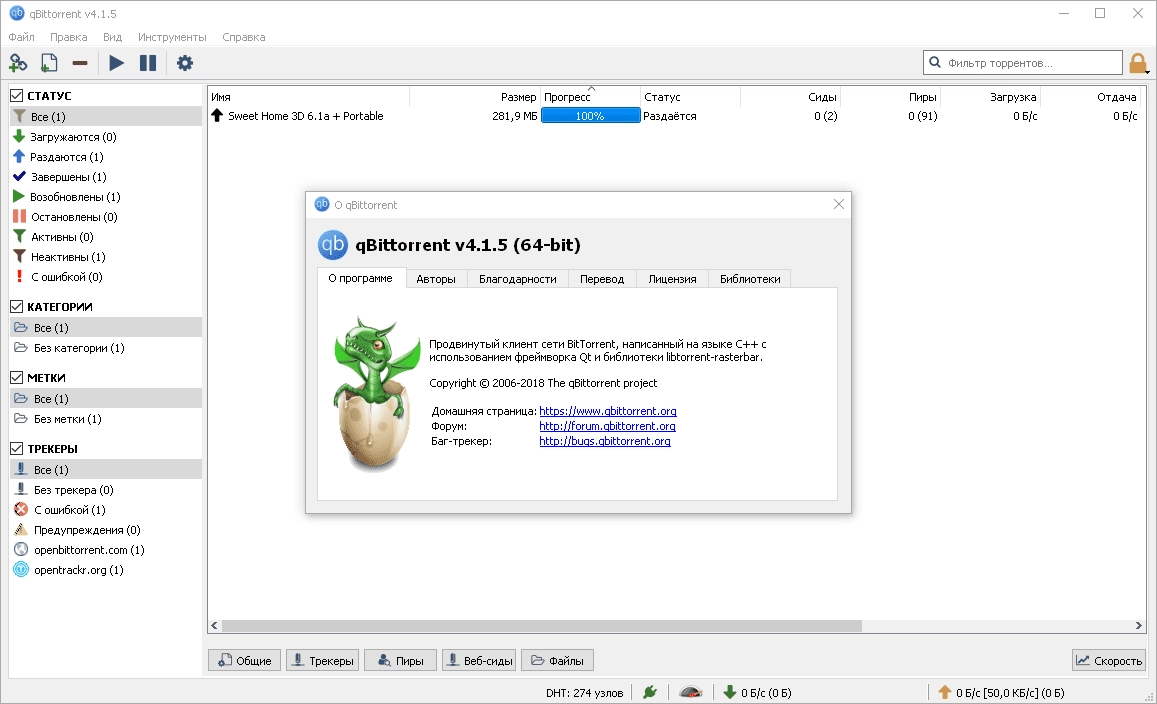Toggle the СТАТУС section checkbox

point(16,95)
